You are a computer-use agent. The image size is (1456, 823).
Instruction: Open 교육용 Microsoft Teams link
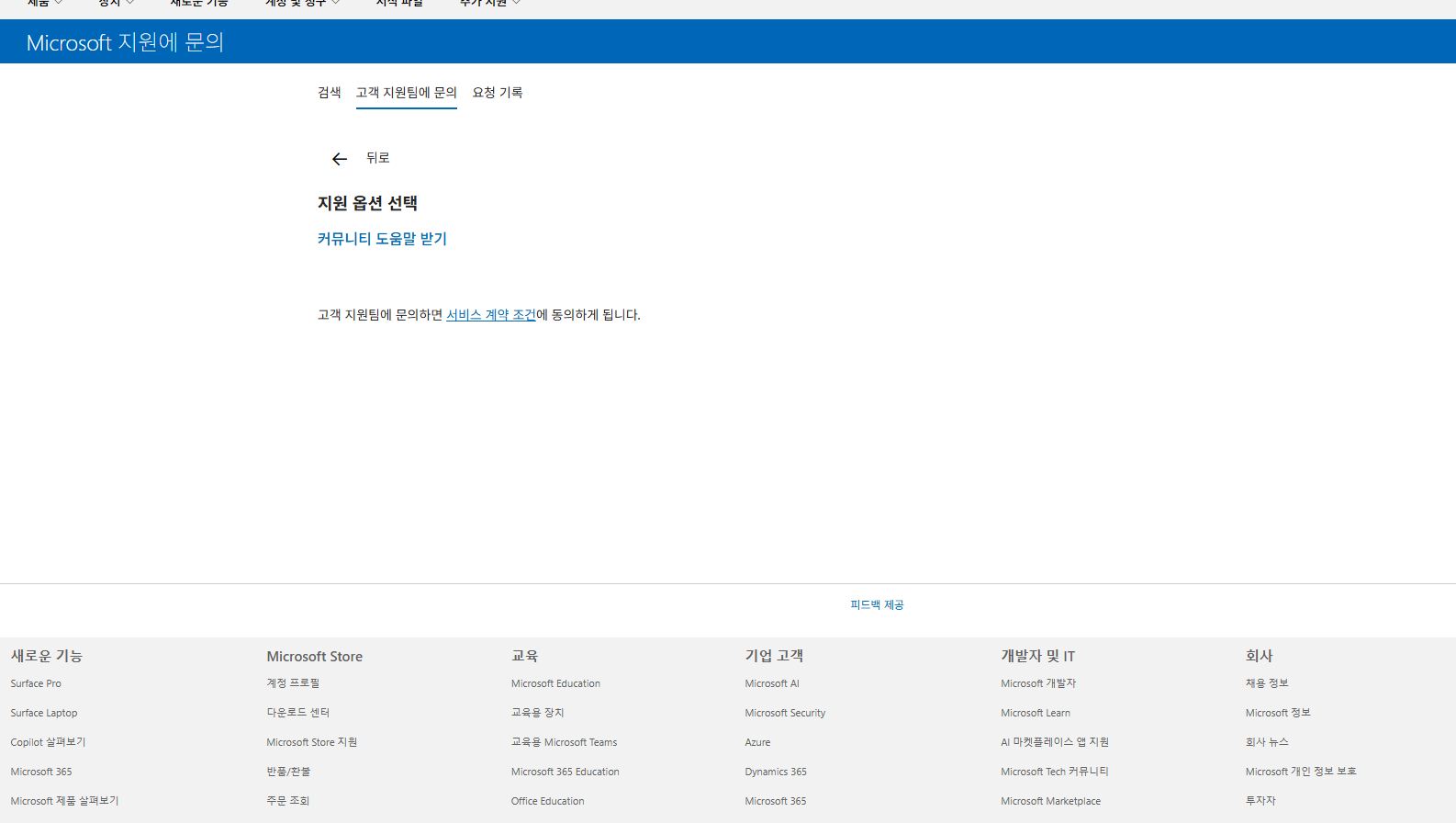coord(565,742)
